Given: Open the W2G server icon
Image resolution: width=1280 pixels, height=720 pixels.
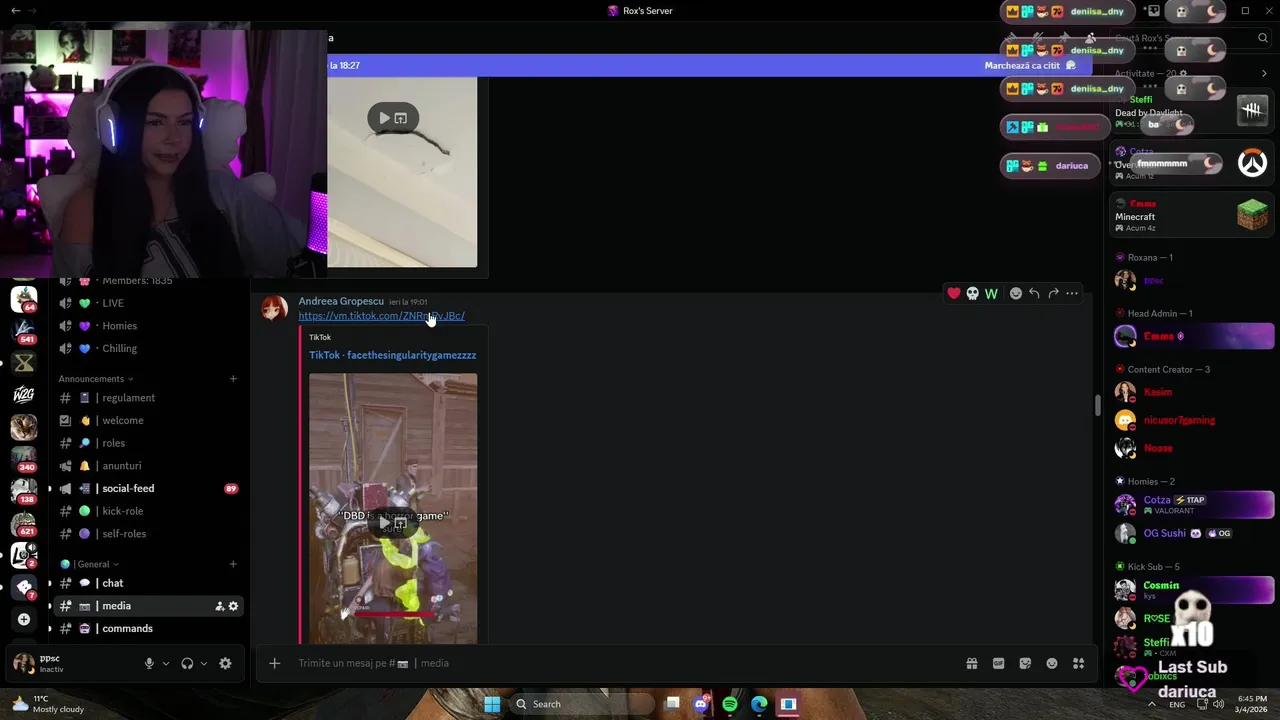Looking at the screenshot, I should [x=24, y=394].
